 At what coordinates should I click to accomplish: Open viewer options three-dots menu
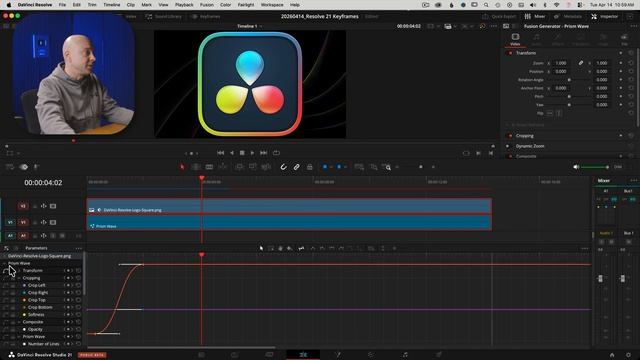(493, 26)
